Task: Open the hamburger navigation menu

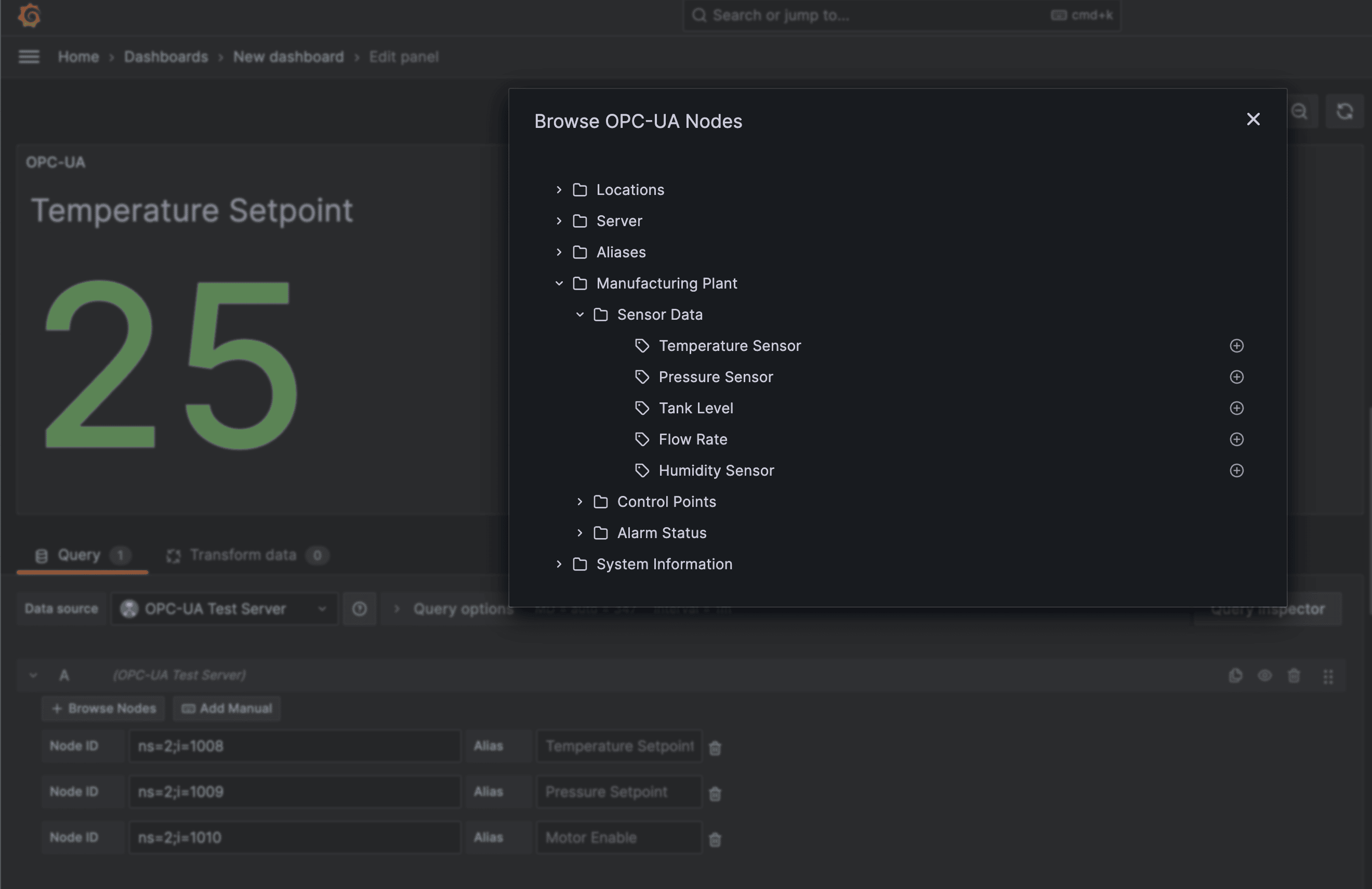Action: pyautogui.click(x=29, y=57)
